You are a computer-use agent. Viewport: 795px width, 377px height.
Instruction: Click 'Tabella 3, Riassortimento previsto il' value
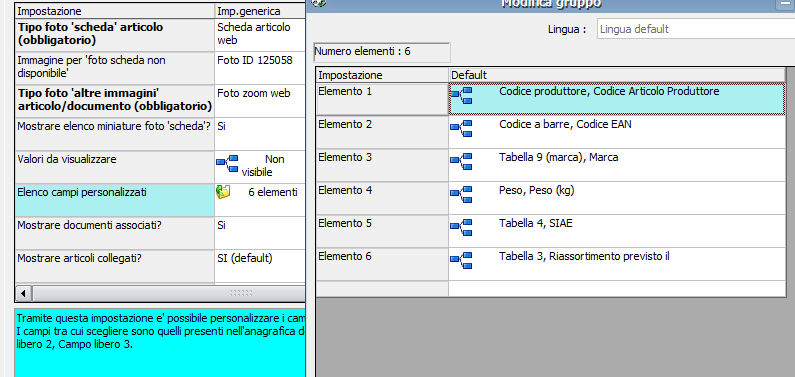tap(584, 256)
